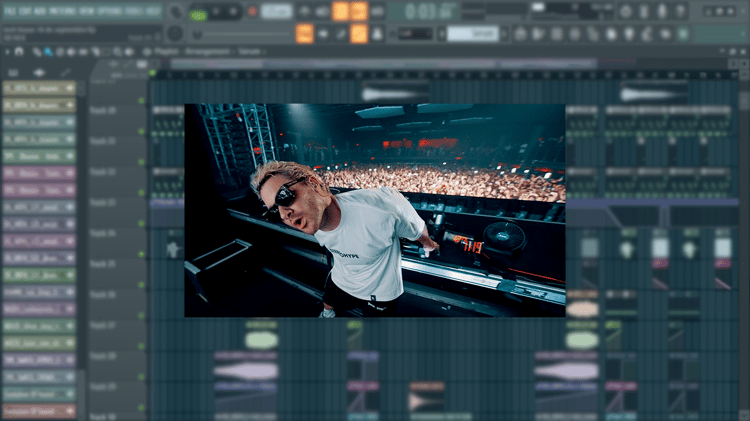Click the playlist horizontal scrollbar

(384, 63)
